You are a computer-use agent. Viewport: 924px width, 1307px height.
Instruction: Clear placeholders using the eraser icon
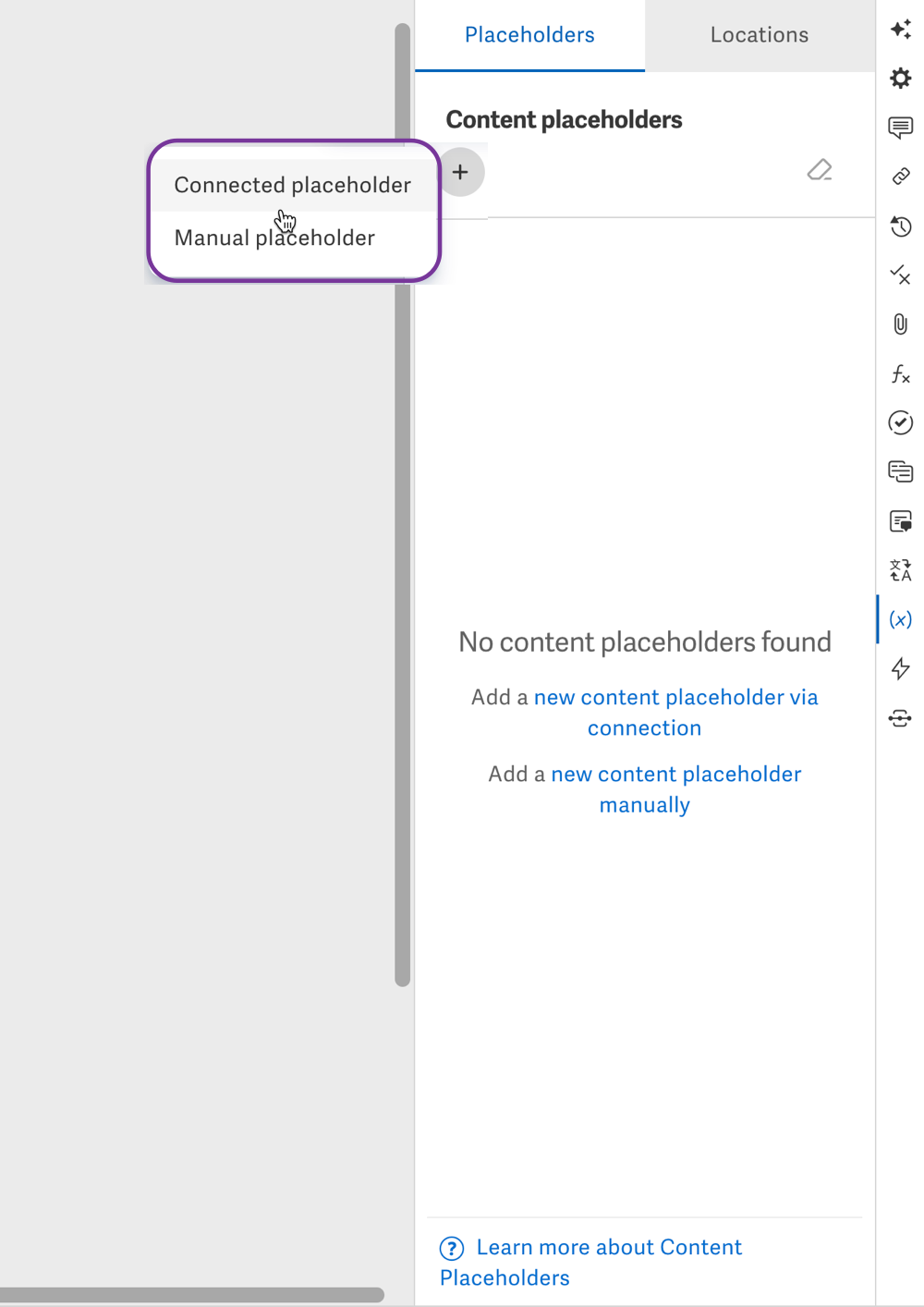point(820,171)
